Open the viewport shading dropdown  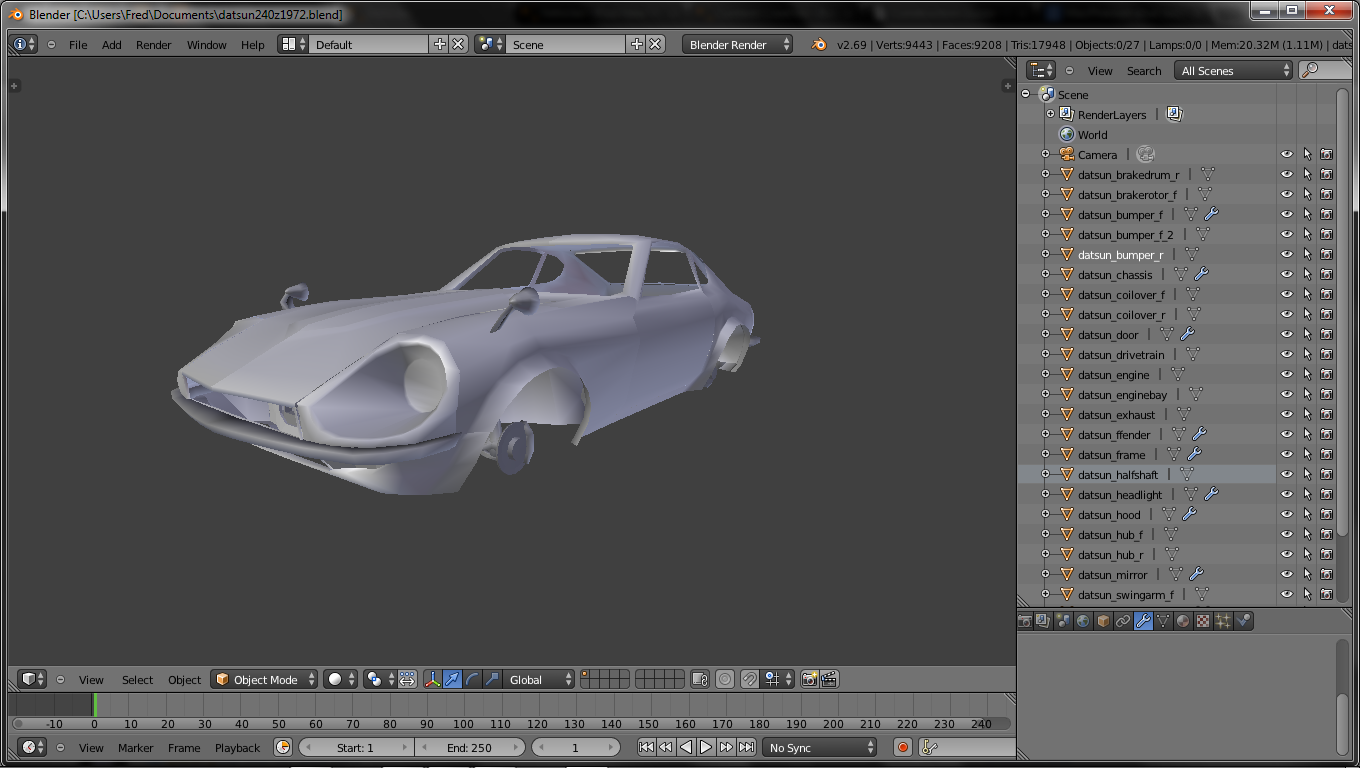[x=340, y=679]
